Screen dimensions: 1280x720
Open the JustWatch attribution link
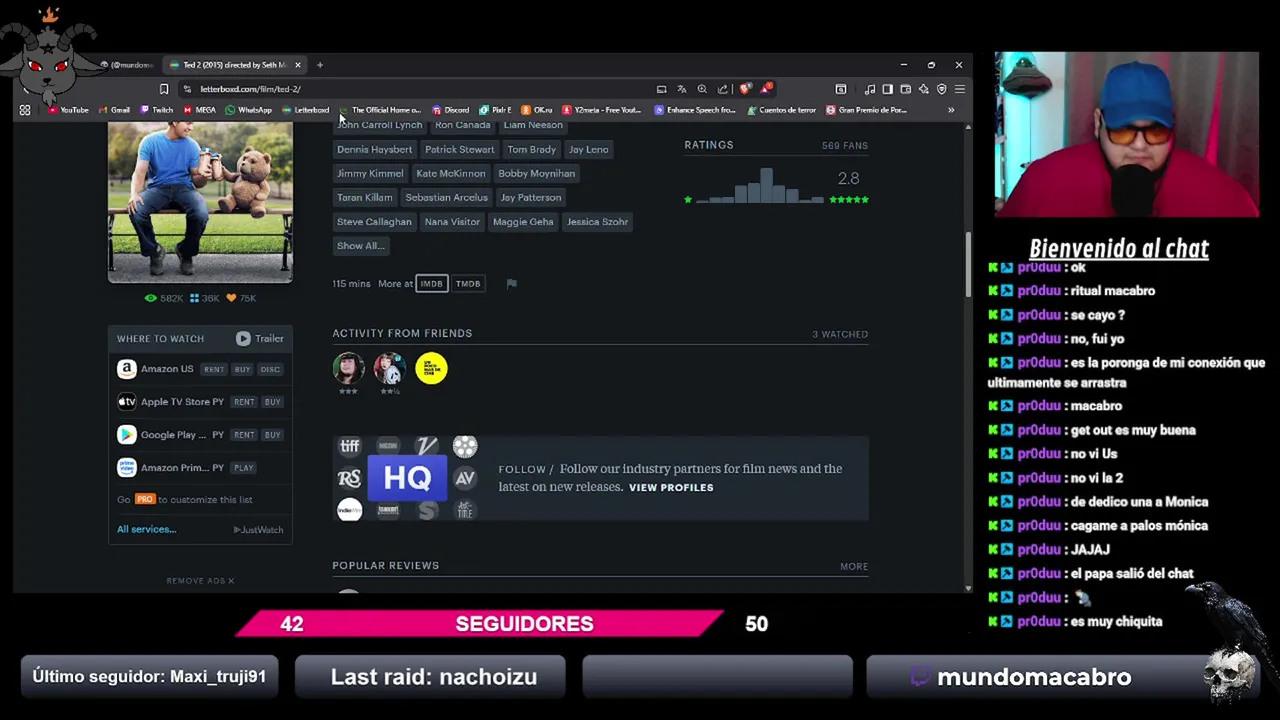pyautogui.click(x=259, y=530)
